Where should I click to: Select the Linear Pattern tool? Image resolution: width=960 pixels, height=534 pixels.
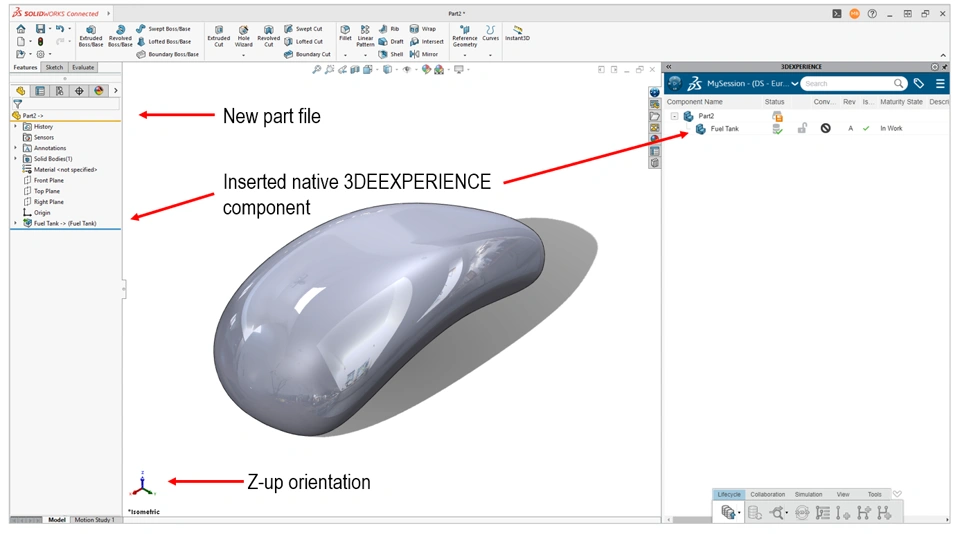point(365,36)
